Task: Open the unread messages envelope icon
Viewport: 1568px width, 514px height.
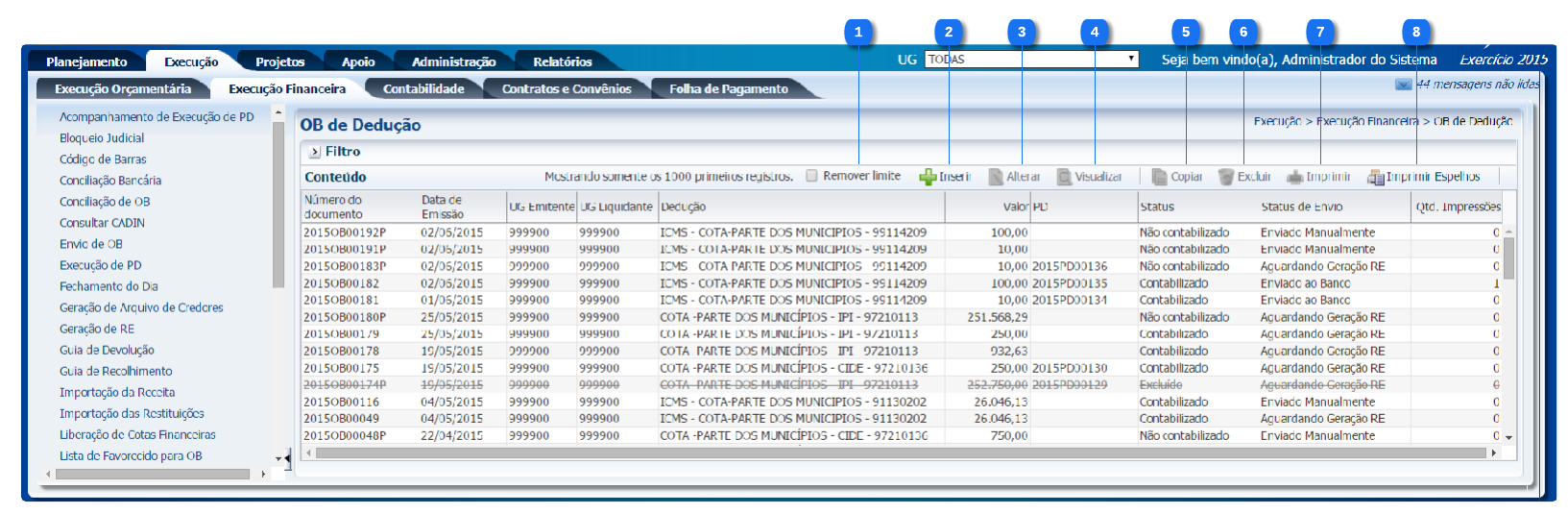Action: click(1403, 85)
